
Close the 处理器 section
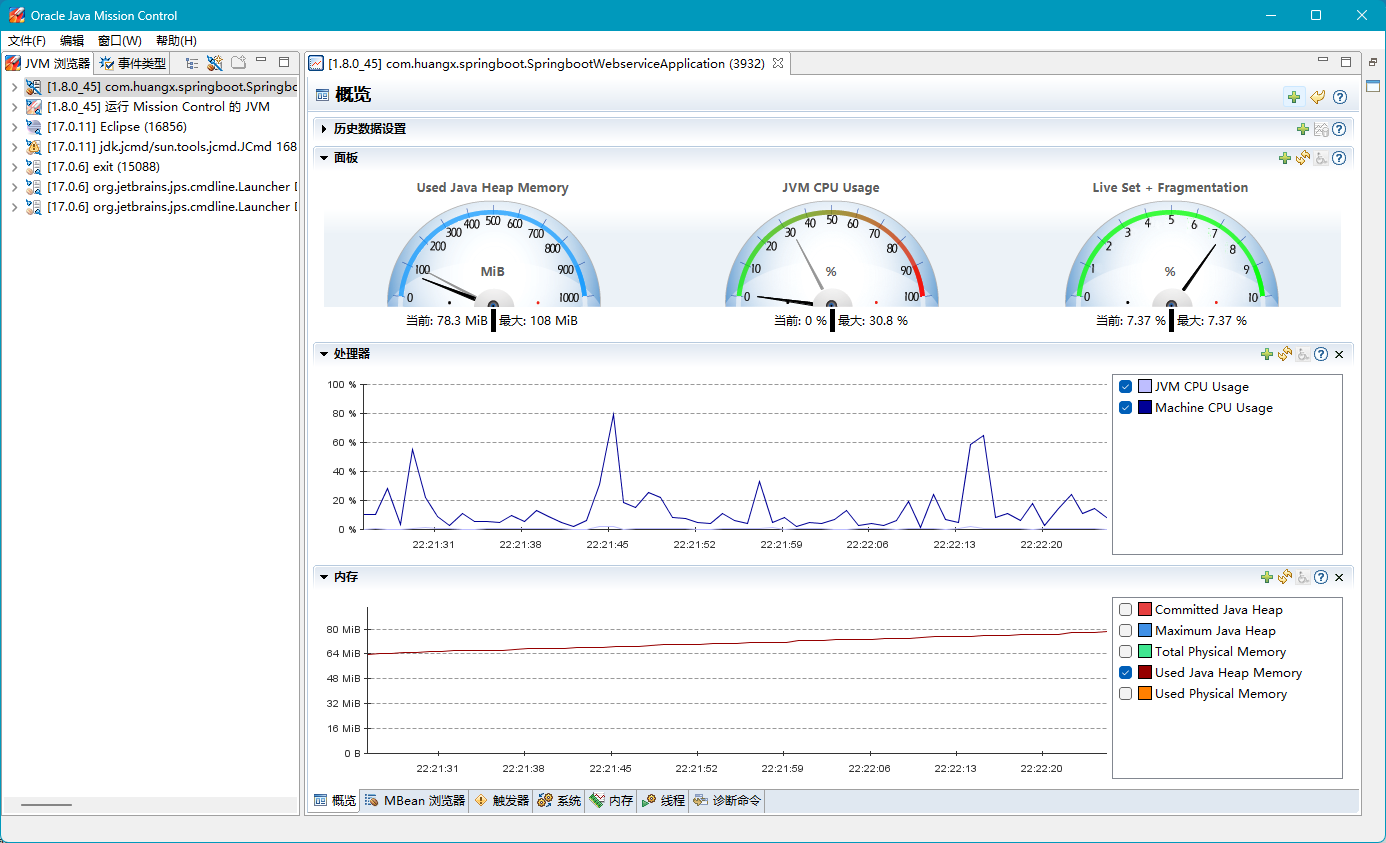coord(1339,354)
